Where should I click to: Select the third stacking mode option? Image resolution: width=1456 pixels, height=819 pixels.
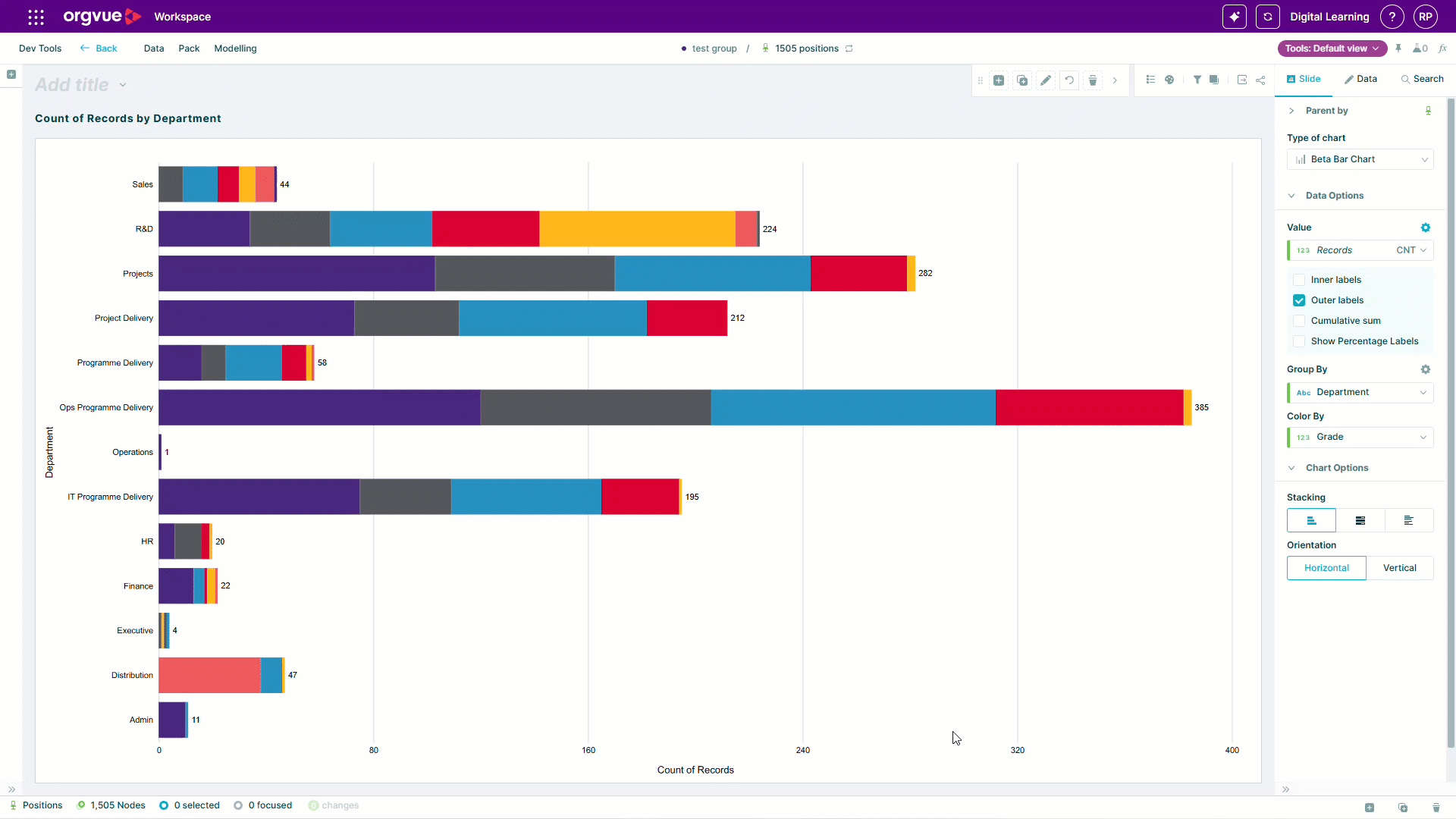(1408, 520)
